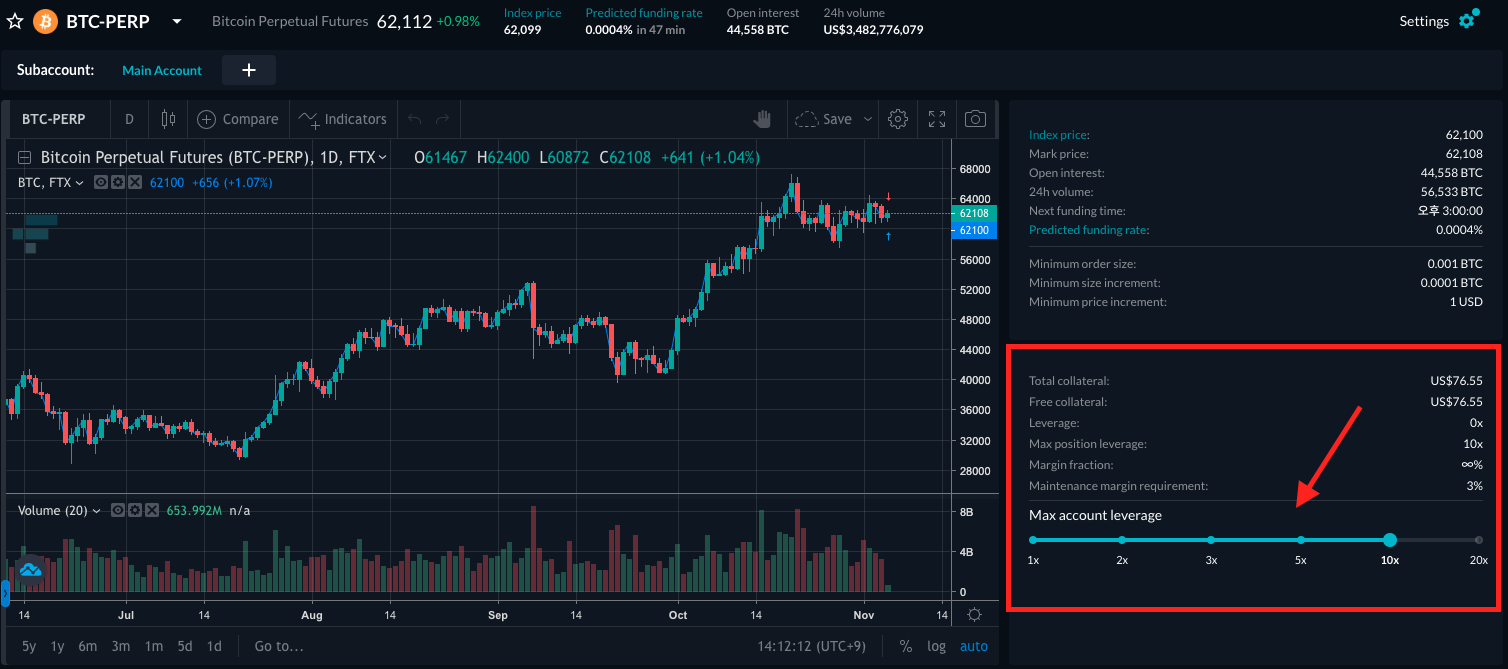Screen dimensions: 1508x669
Task: Expand the Volume (20) indicator dropdown
Action: point(97,511)
